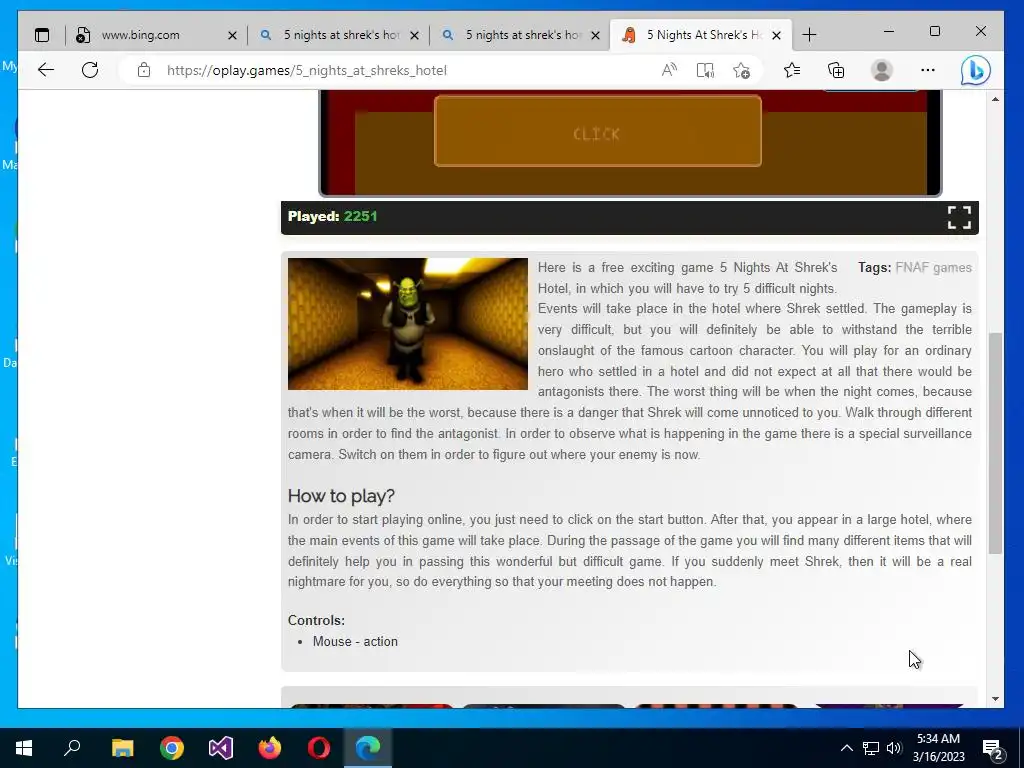Viewport: 1024px width, 768px height.
Task: Click the 'Played: 2251' counter
Action: tap(332, 216)
